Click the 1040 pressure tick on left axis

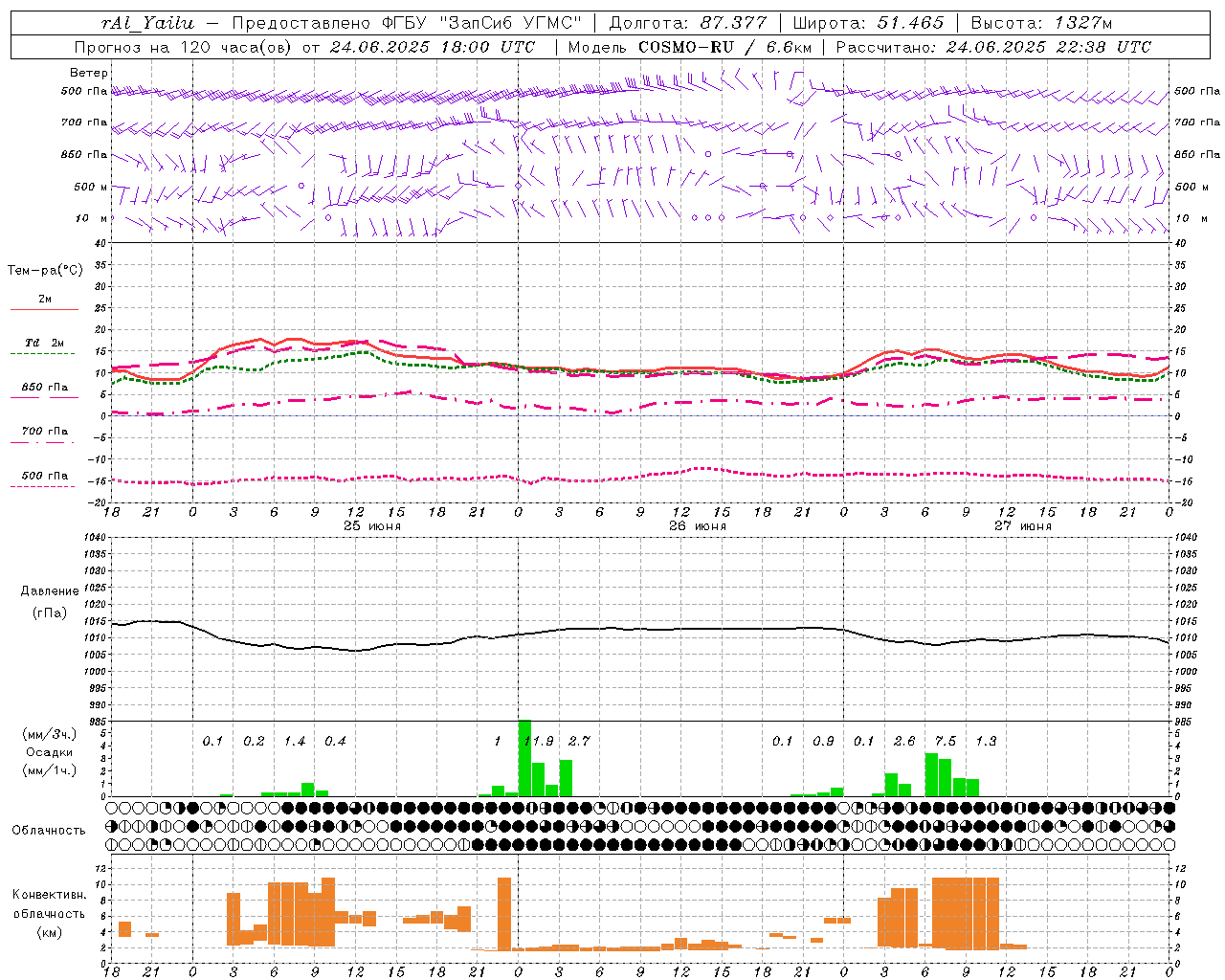pos(94,538)
